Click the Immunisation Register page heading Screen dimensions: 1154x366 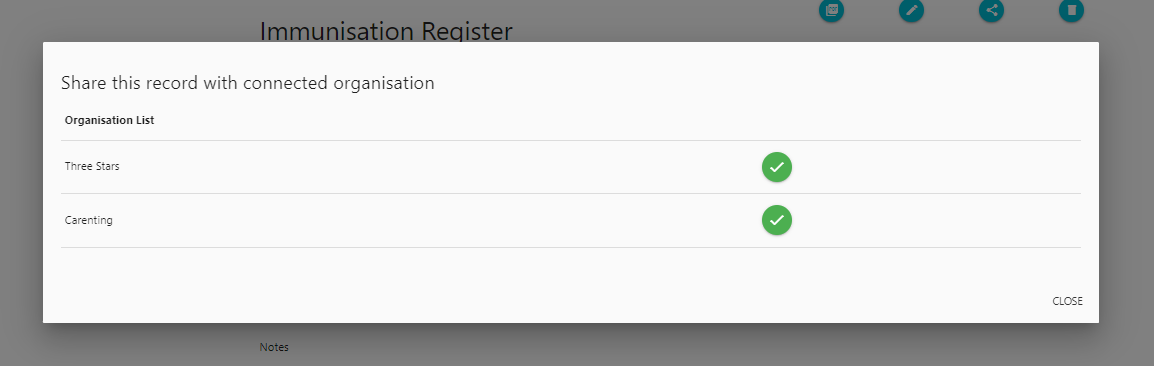coord(386,31)
